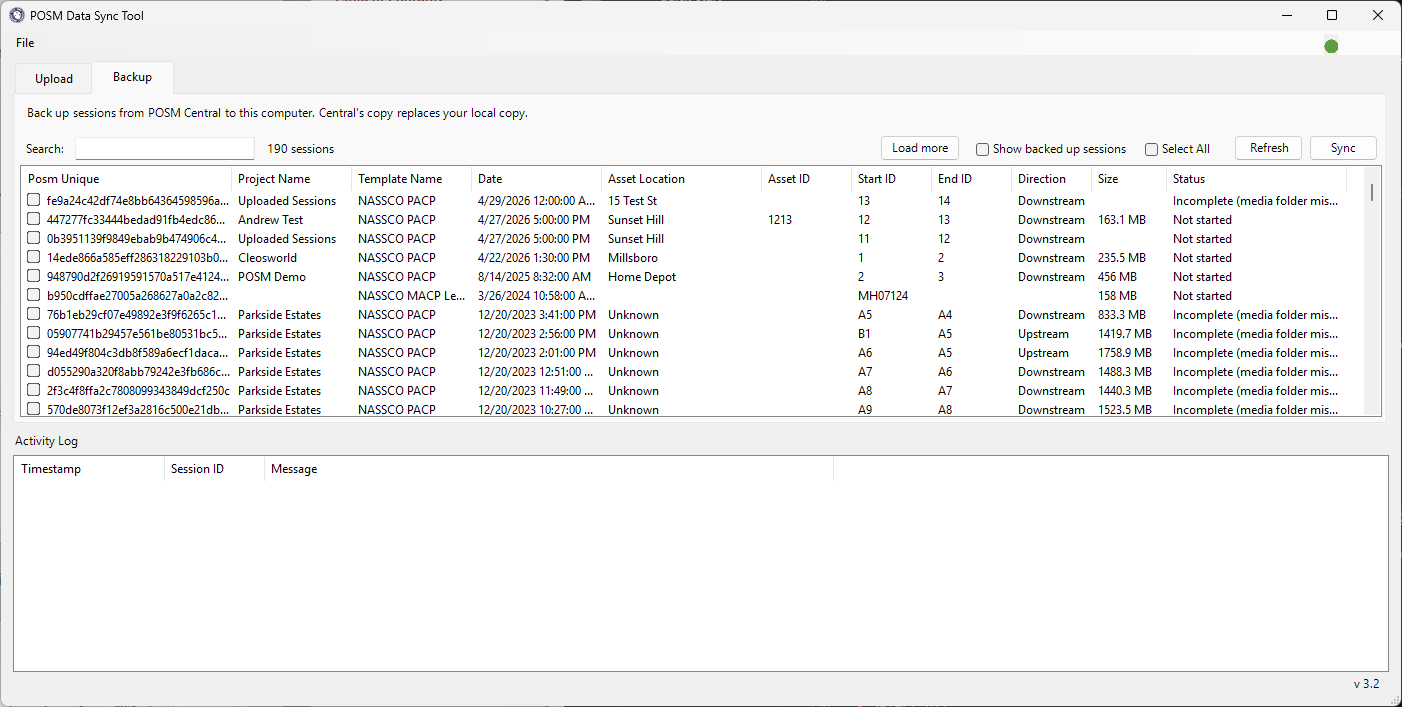Sort sessions by Date column header
Image resolution: width=1402 pixels, height=707 pixels.
click(x=537, y=179)
